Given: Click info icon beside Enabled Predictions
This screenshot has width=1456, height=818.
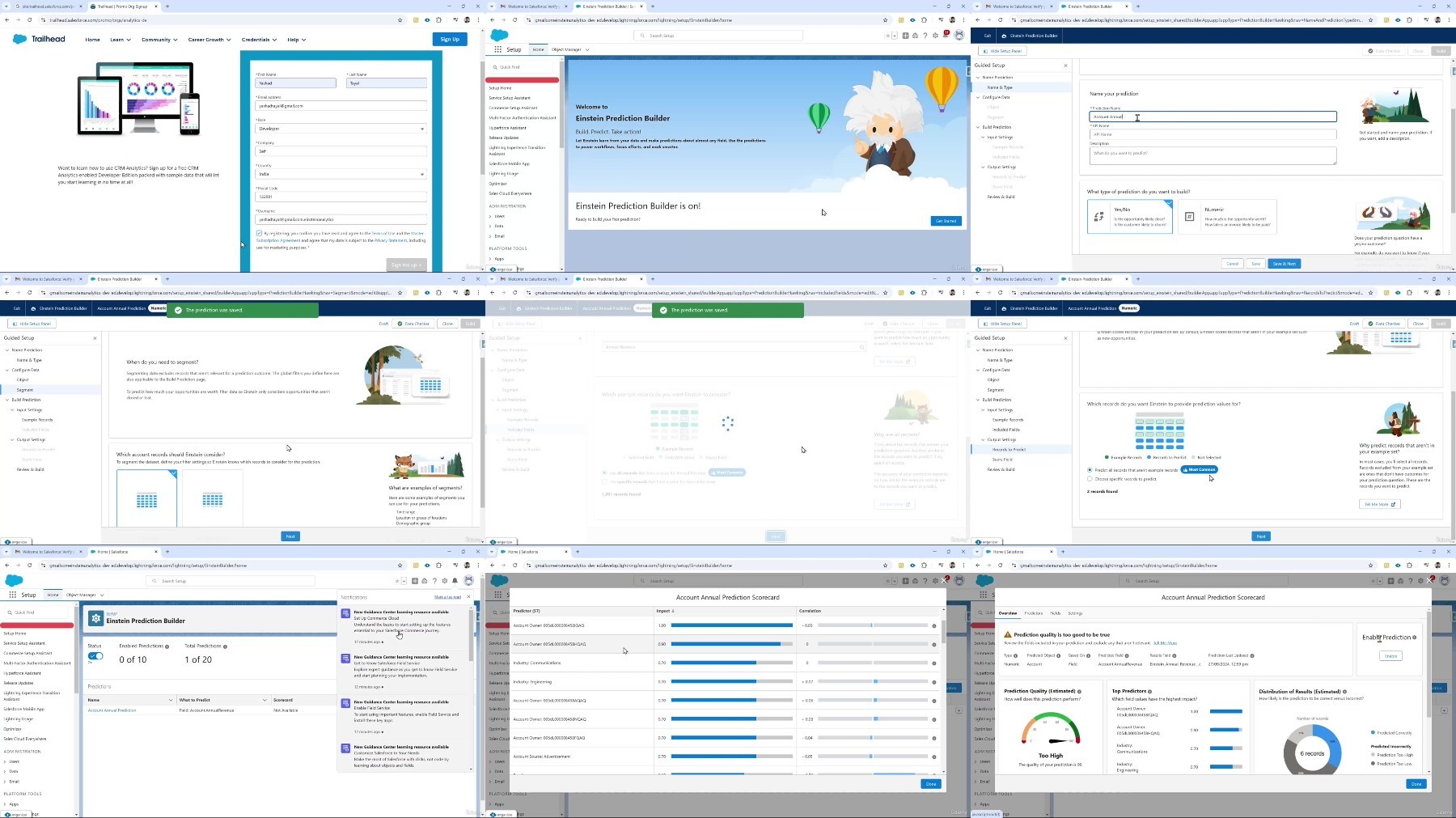Looking at the screenshot, I should [x=167, y=646].
